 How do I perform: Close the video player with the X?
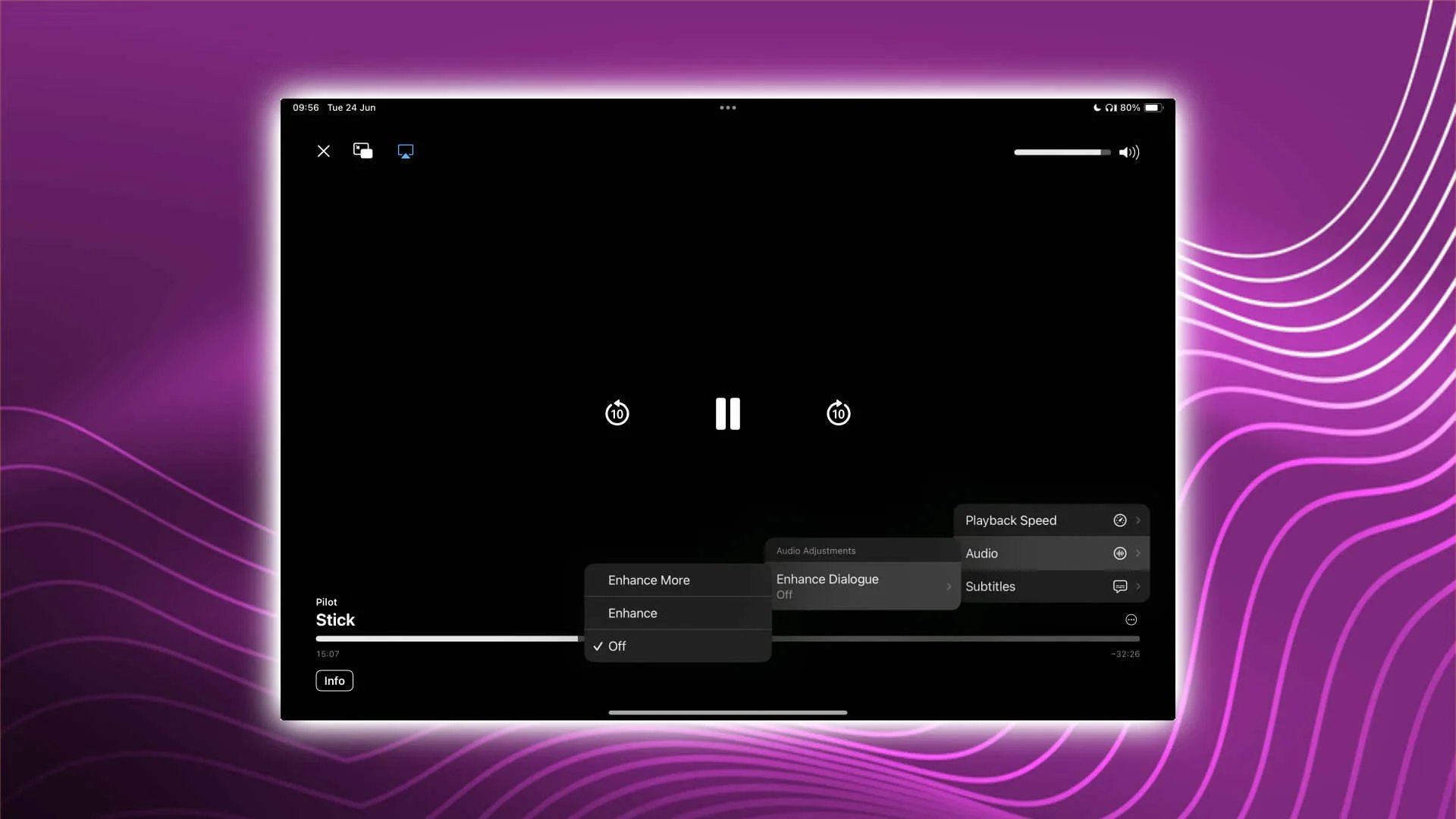324,151
